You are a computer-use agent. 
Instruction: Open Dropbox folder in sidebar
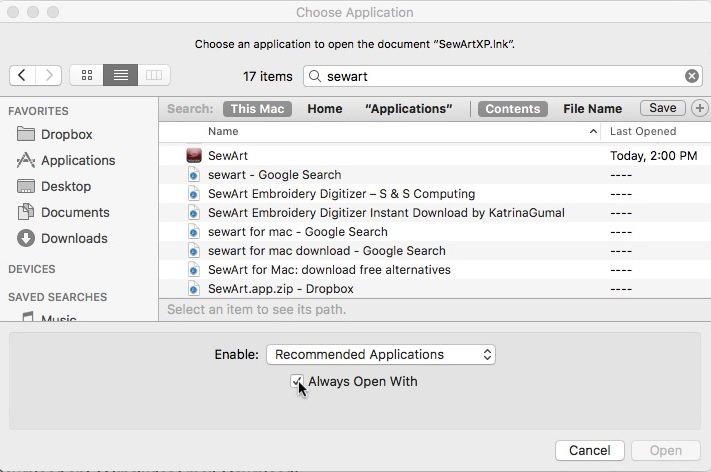point(66,134)
